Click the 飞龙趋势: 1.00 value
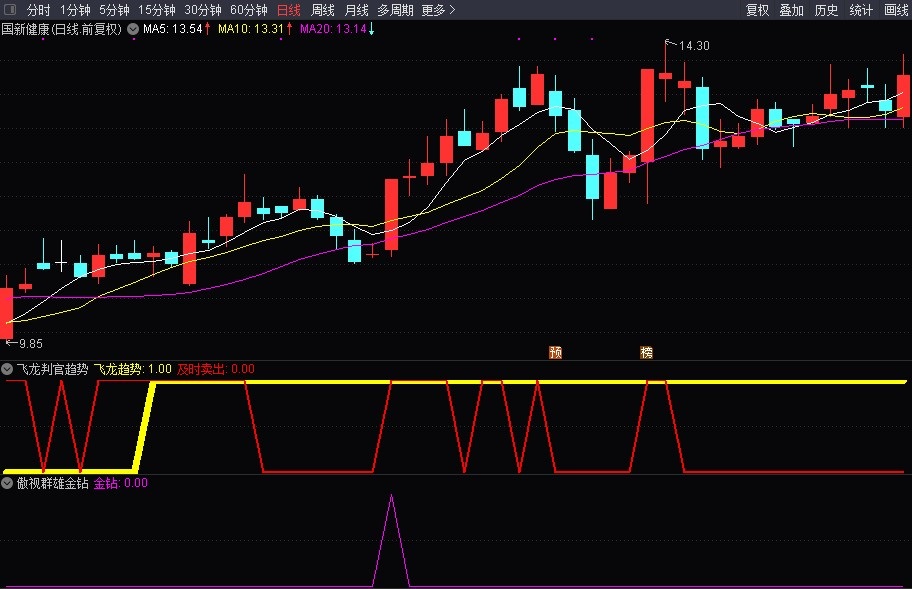912x589 pixels. click(133, 369)
